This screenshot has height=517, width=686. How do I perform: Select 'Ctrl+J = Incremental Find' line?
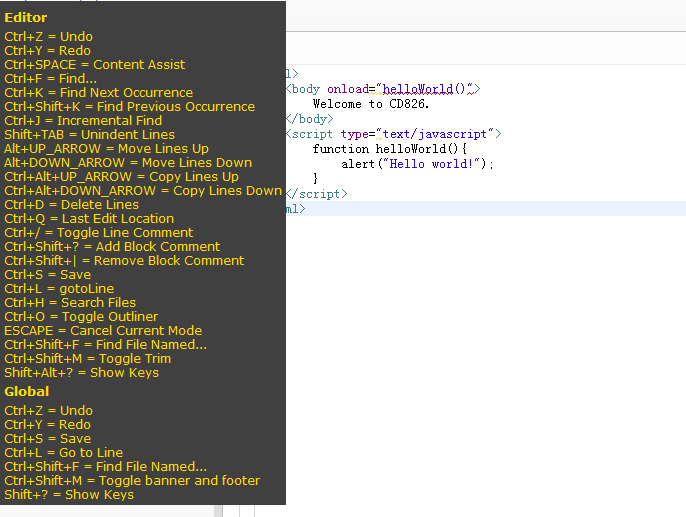[x=84, y=121]
